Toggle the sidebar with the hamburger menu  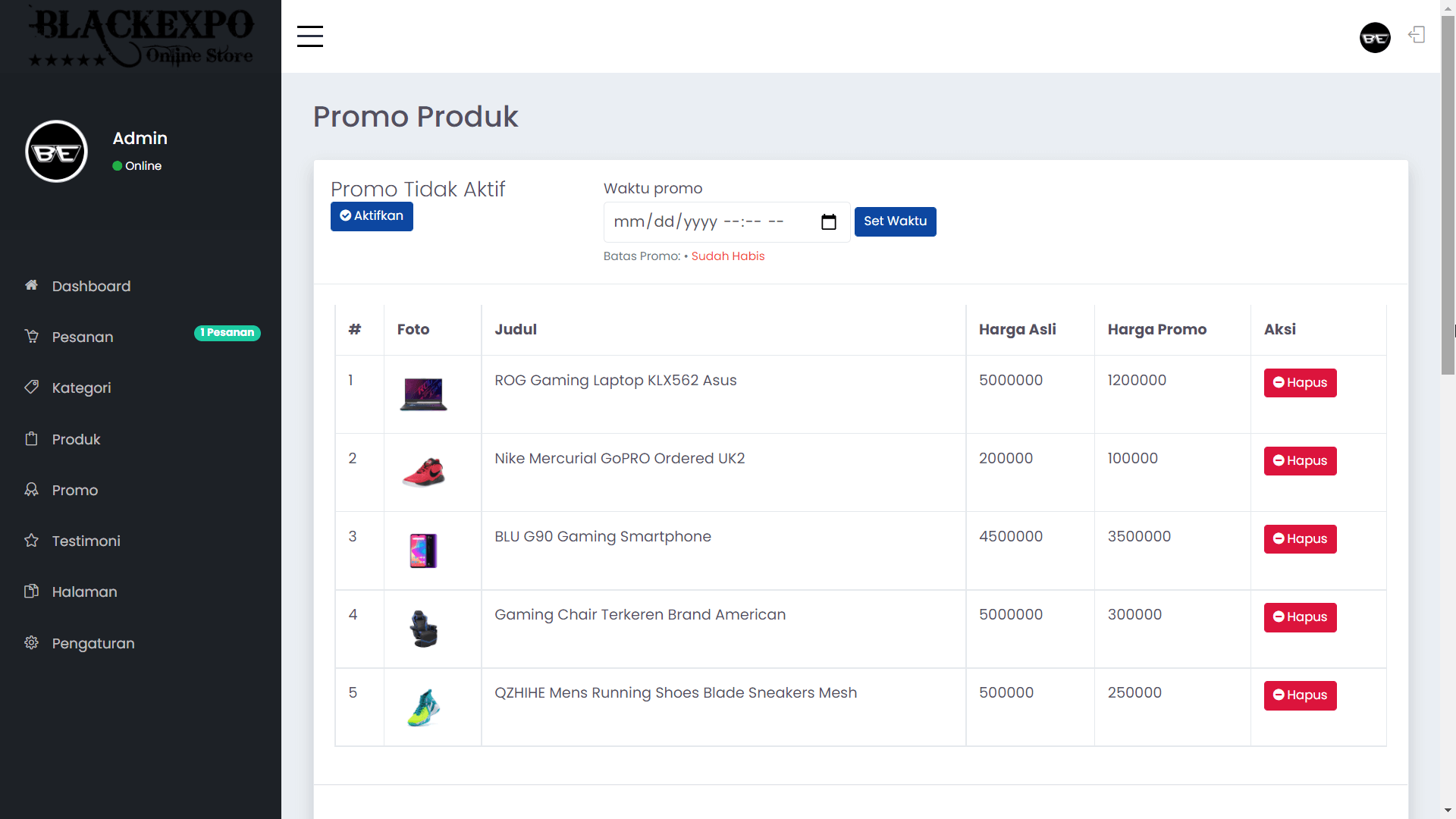click(309, 36)
